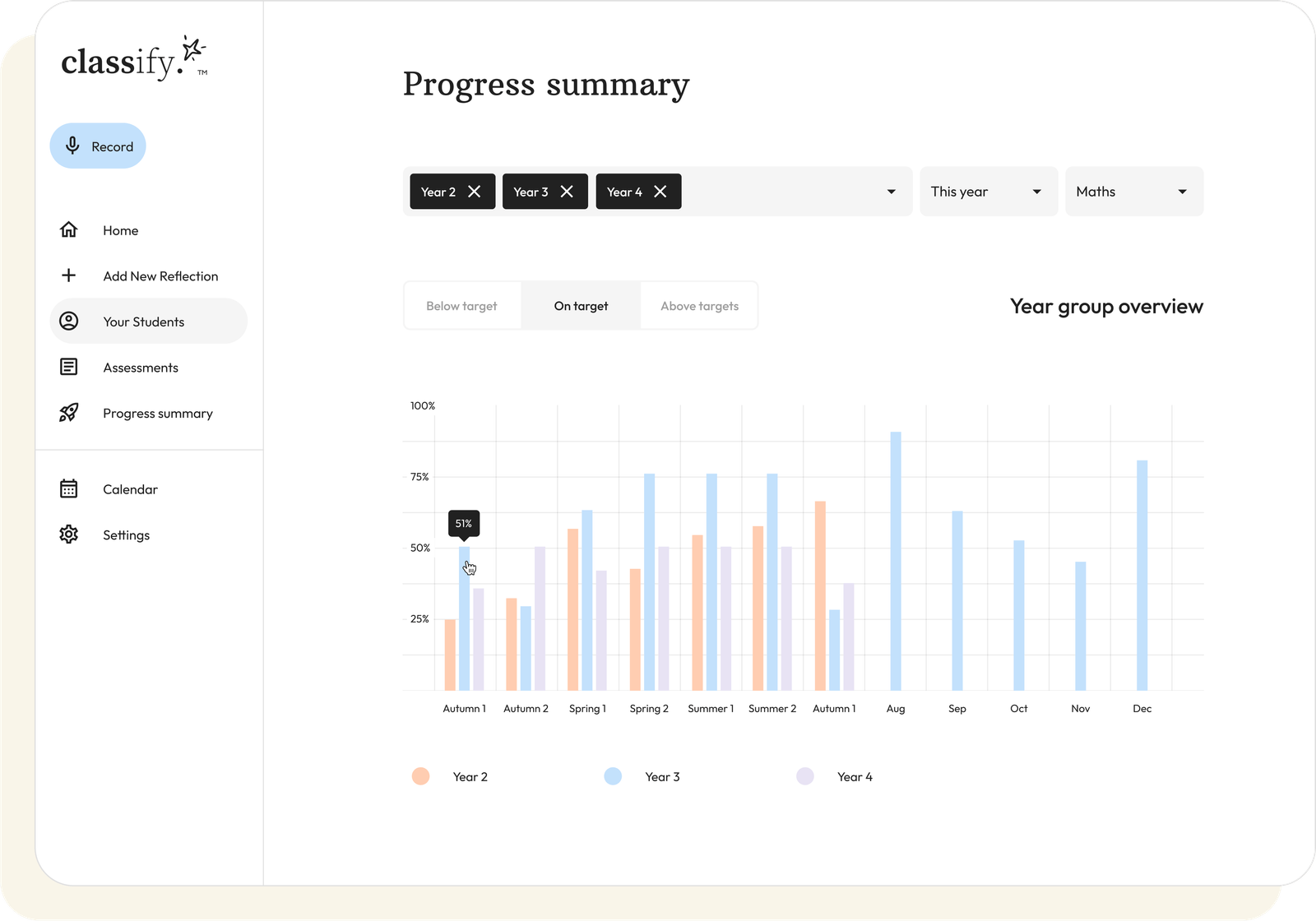Click the Progress summary rocket icon
This screenshot has width=1316, height=921.
[x=69, y=413]
